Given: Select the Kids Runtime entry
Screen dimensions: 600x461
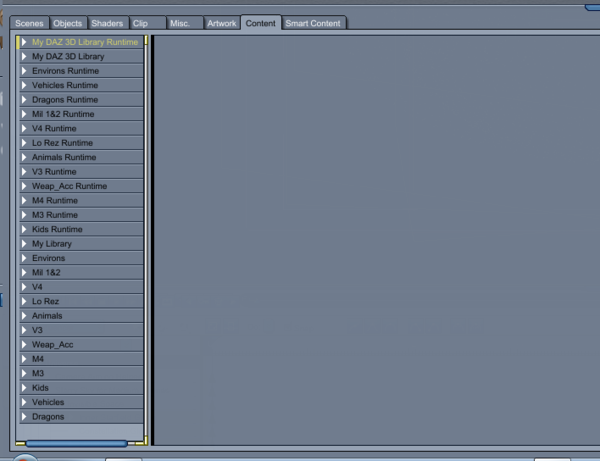Looking at the screenshot, I should pyautogui.click(x=82, y=229).
